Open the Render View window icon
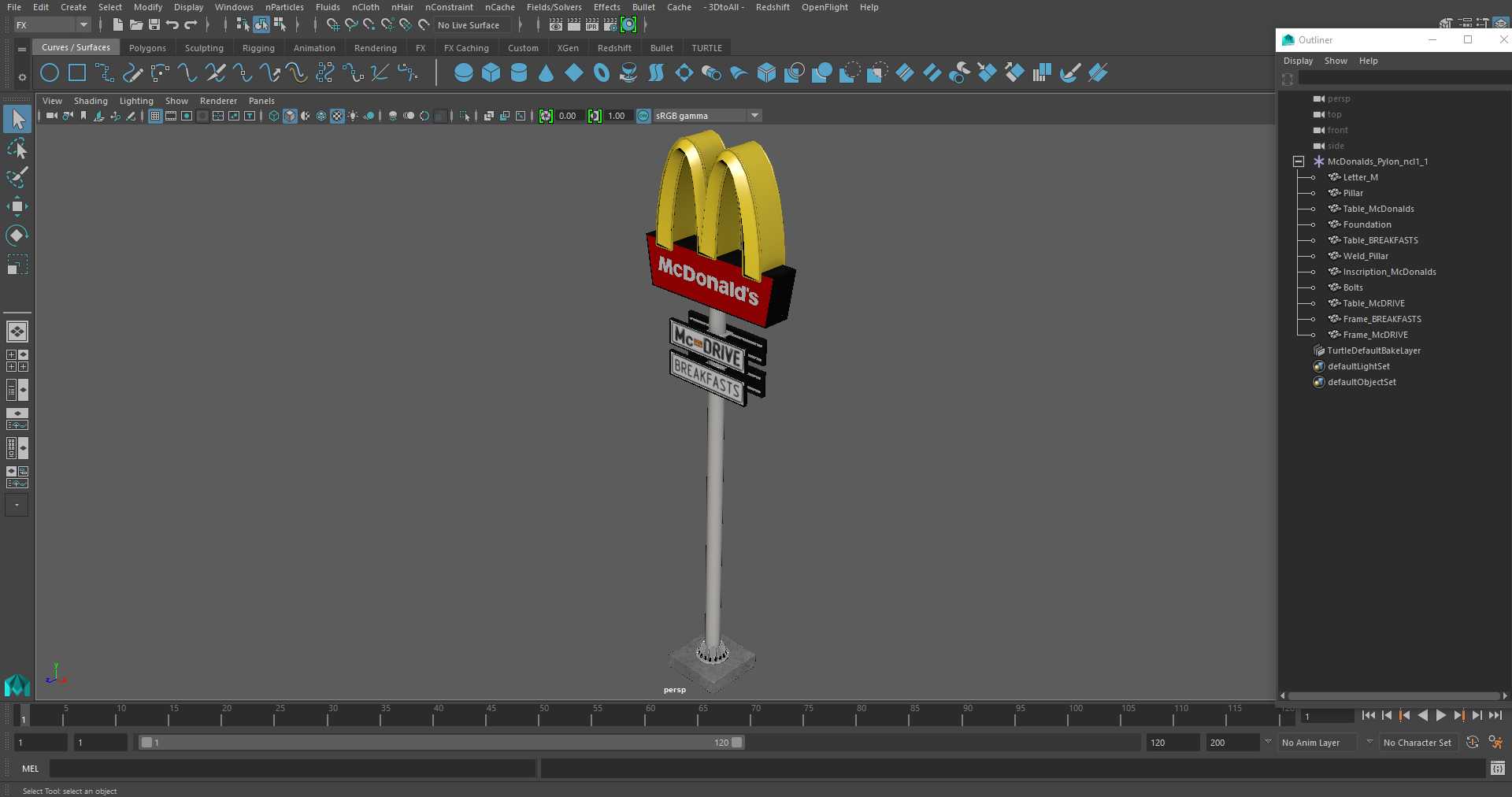The image size is (1512, 797). click(x=556, y=25)
